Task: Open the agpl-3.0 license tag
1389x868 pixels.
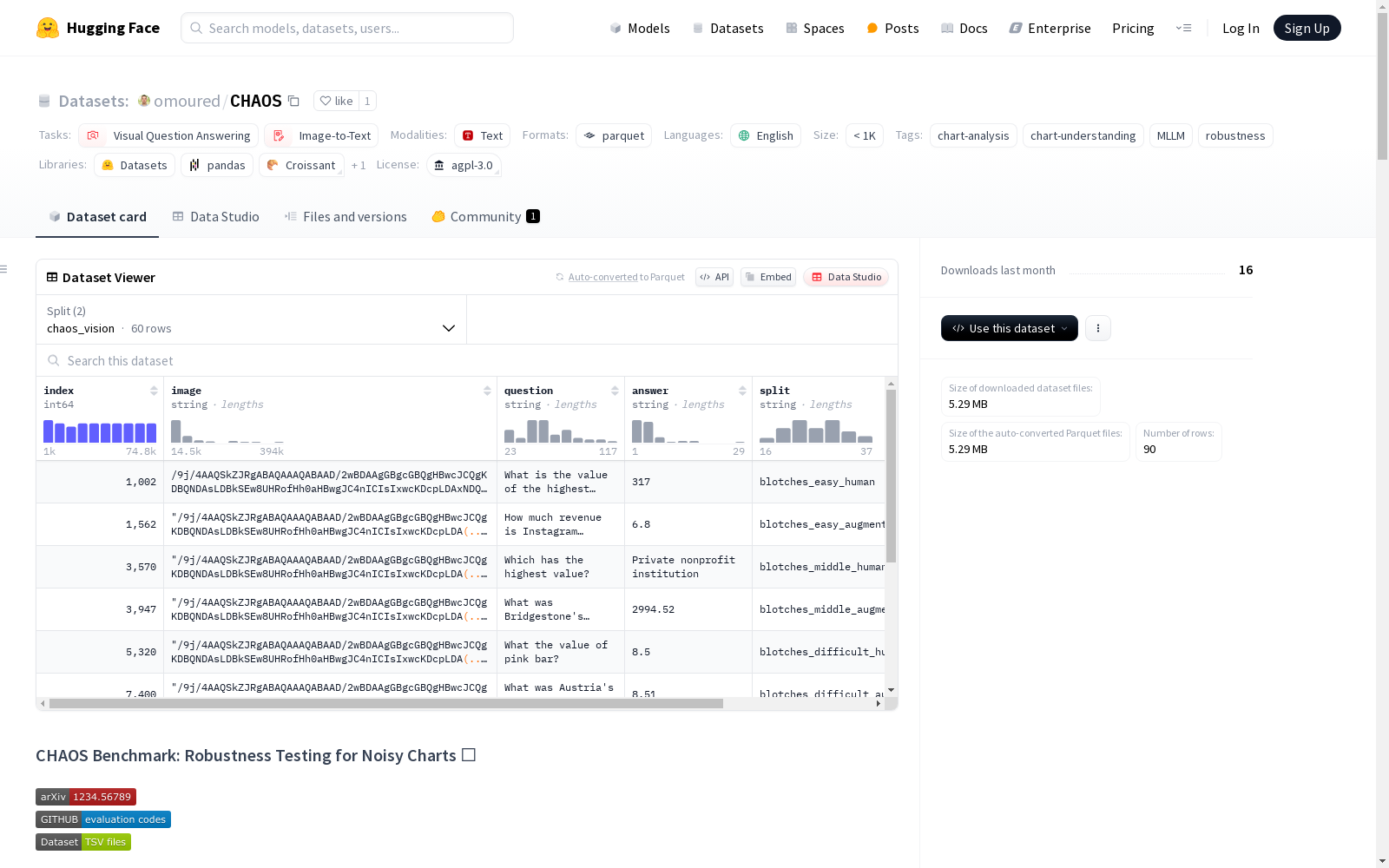Action: coord(464,165)
